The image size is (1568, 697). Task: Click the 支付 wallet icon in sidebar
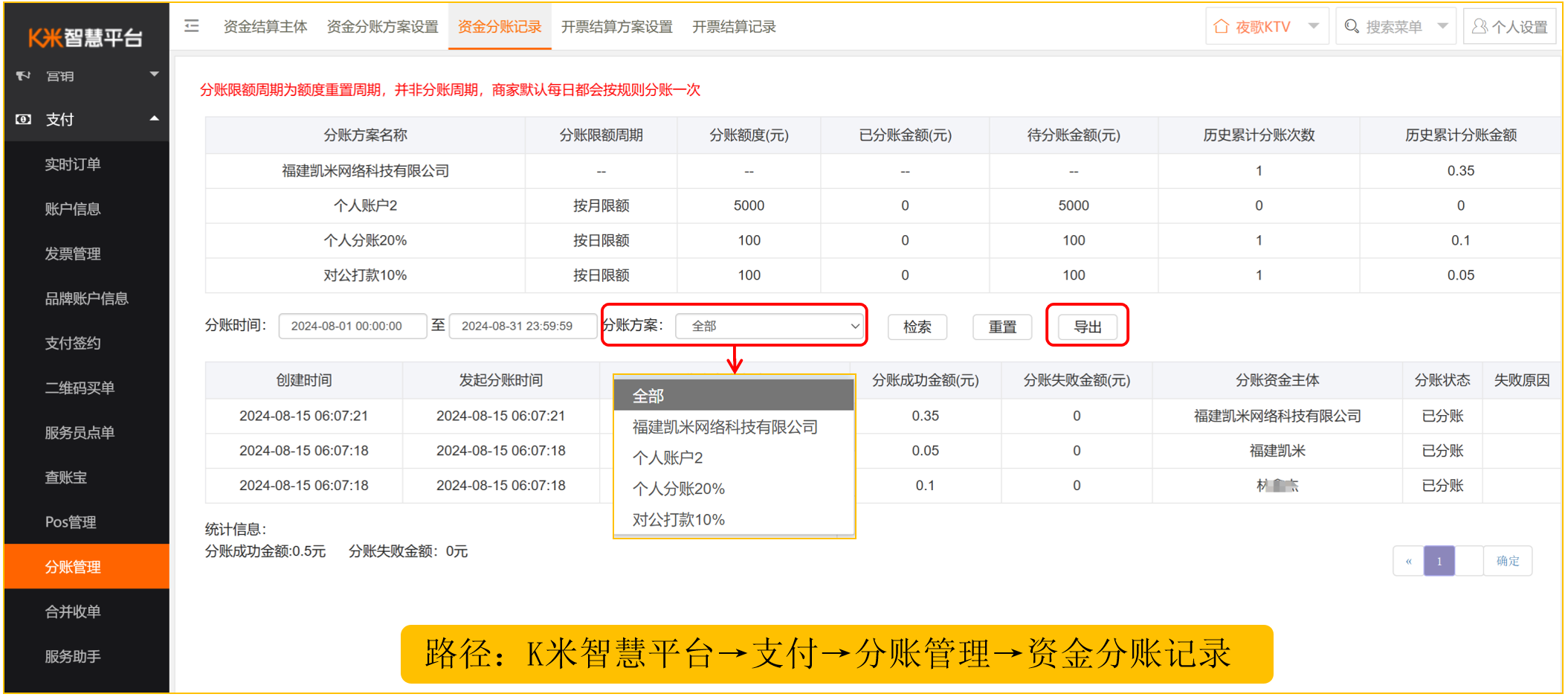(24, 119)
